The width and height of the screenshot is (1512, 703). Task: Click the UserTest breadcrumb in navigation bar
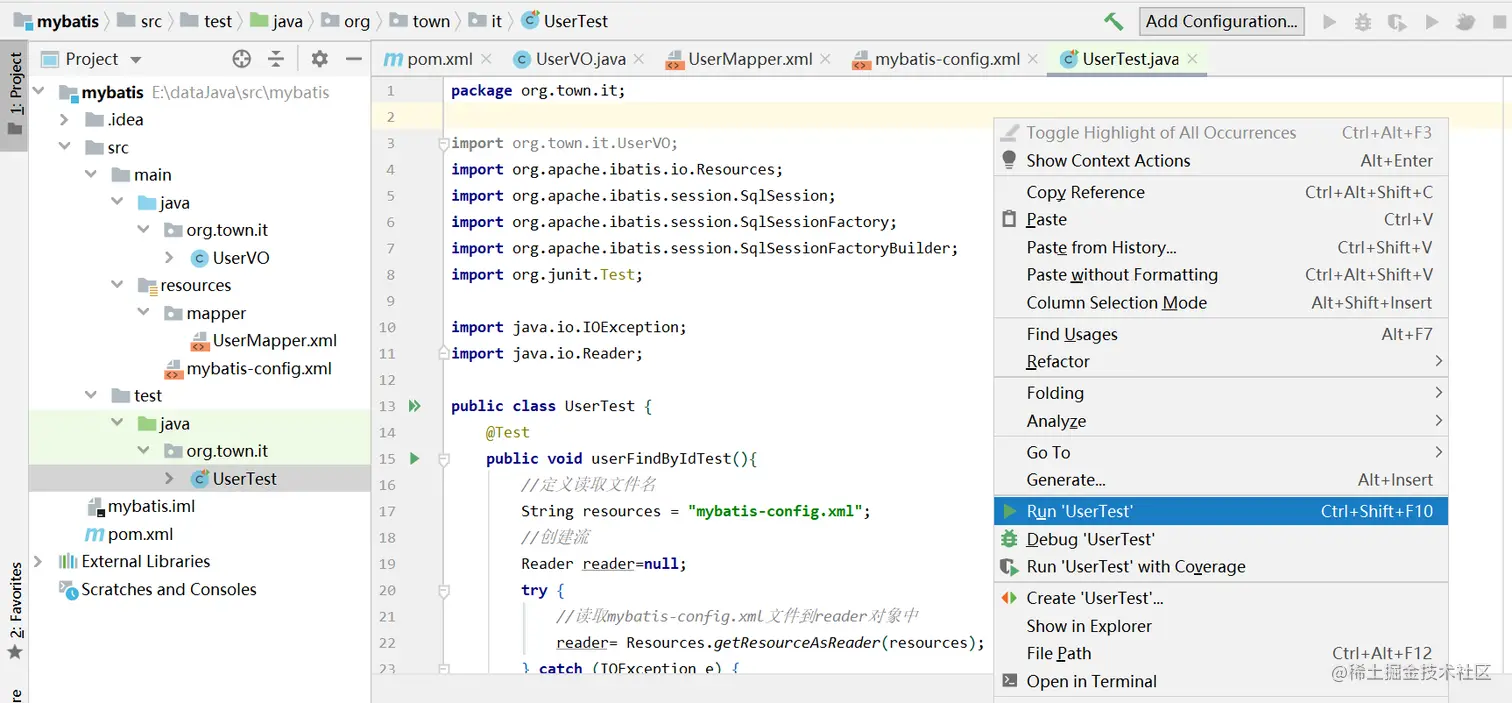click(x=564, y=21)
